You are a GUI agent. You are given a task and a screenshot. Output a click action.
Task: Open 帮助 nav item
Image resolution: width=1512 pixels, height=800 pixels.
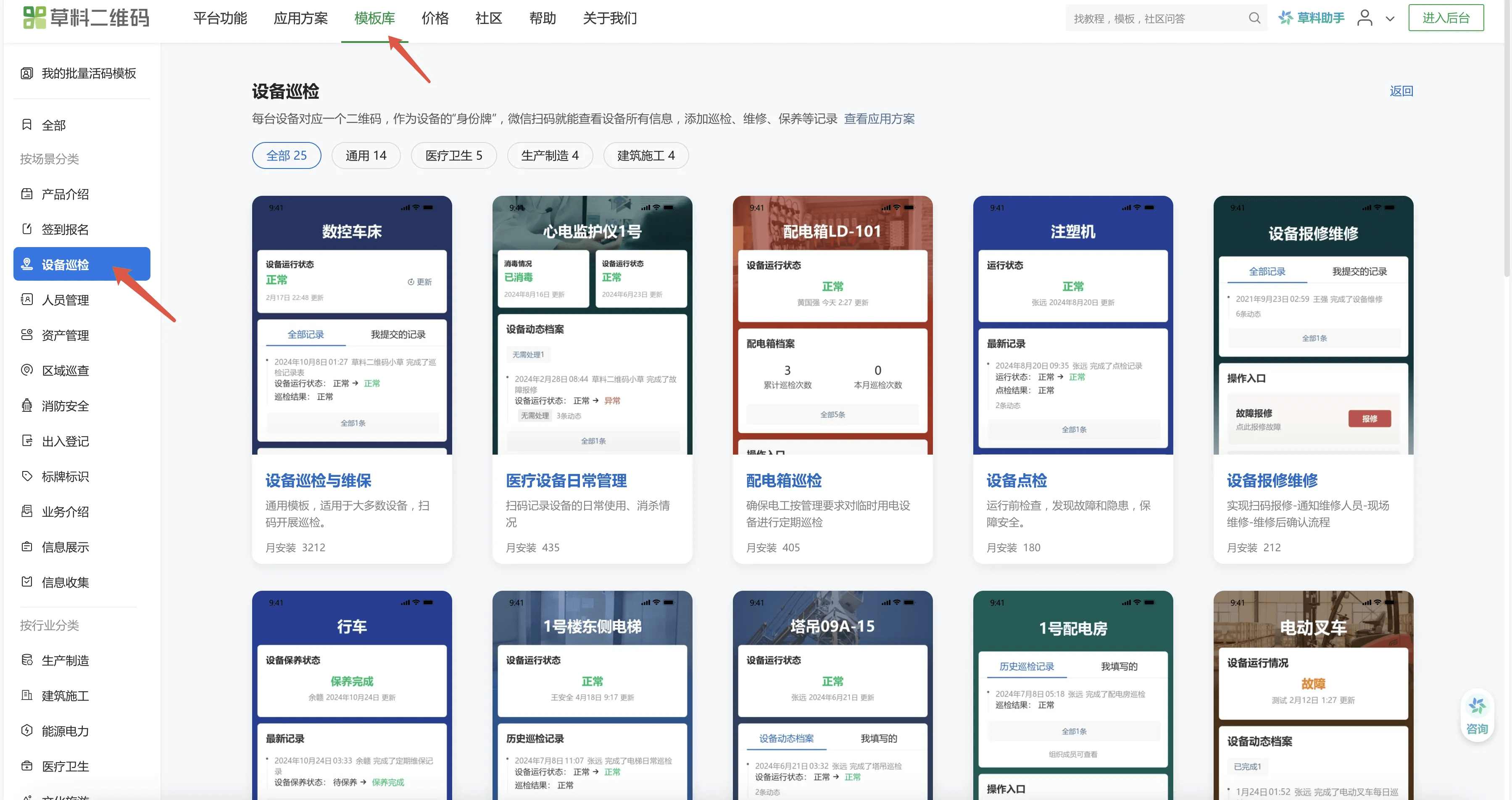[x=543, y=18]
